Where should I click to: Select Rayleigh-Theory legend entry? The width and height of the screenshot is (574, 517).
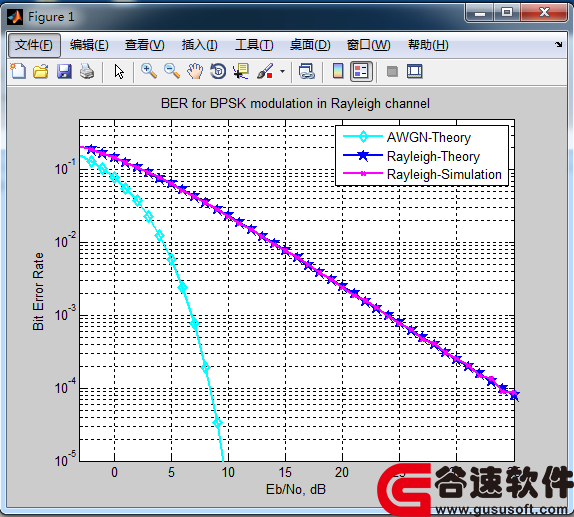point(433,156)
